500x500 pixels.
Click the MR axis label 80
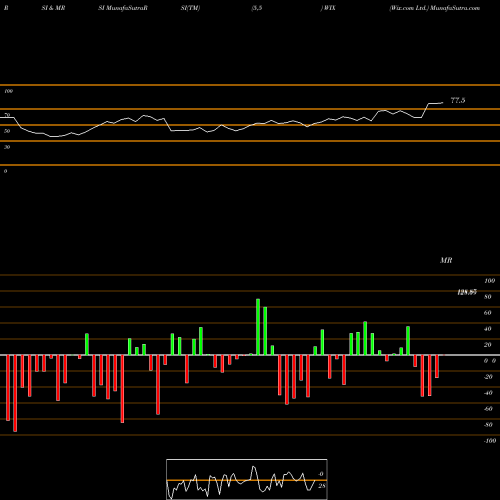488,297
